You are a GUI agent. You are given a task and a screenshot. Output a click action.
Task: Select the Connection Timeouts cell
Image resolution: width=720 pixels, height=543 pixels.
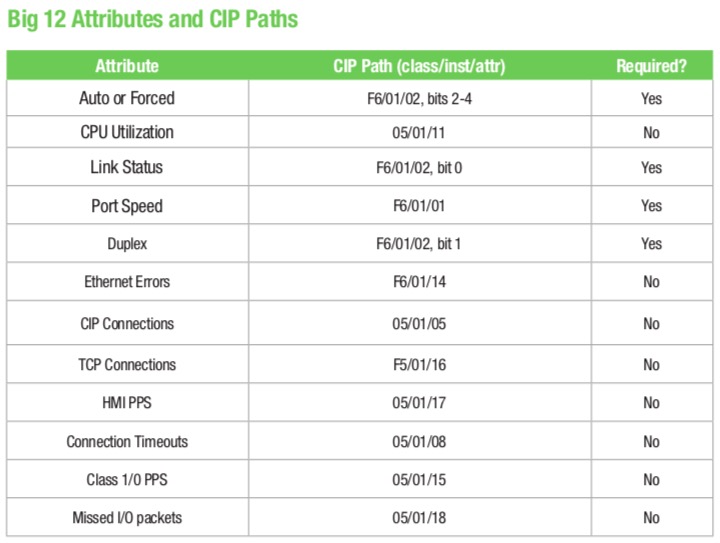(127, 442)
